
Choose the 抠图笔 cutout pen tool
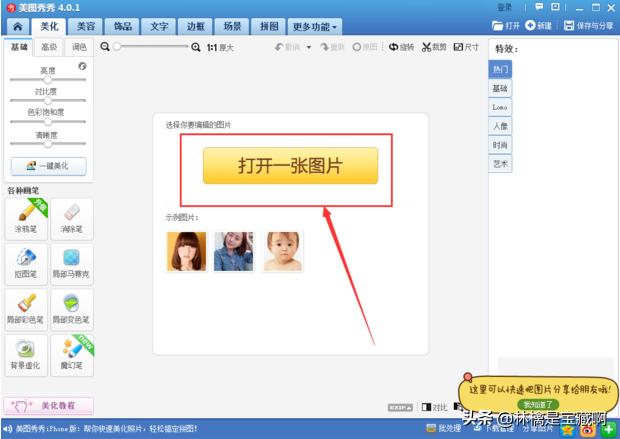click(x=27, y=262)
